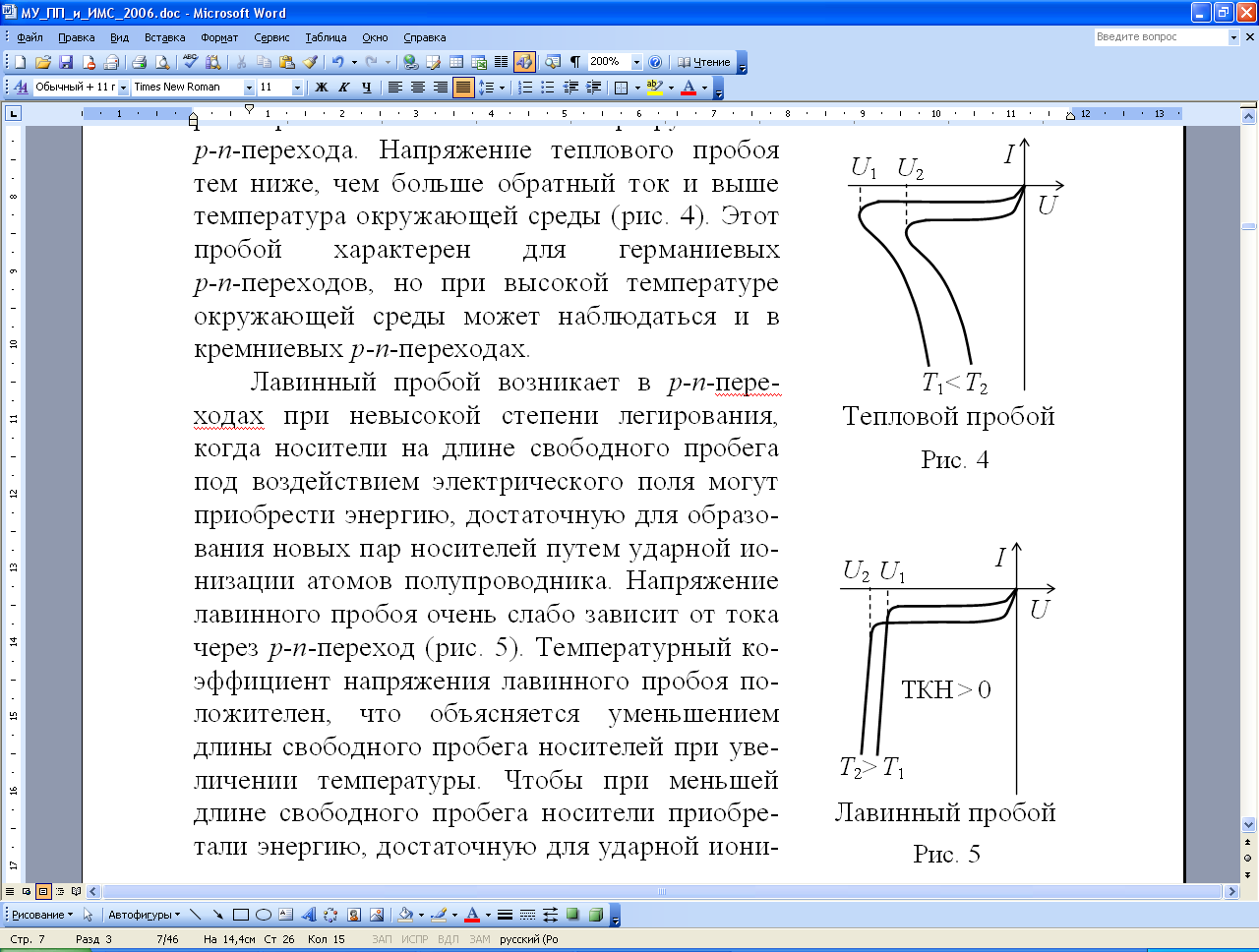The image size is (1259, 952).
Task: Open the Автофигуры menu
Action: 145,915
